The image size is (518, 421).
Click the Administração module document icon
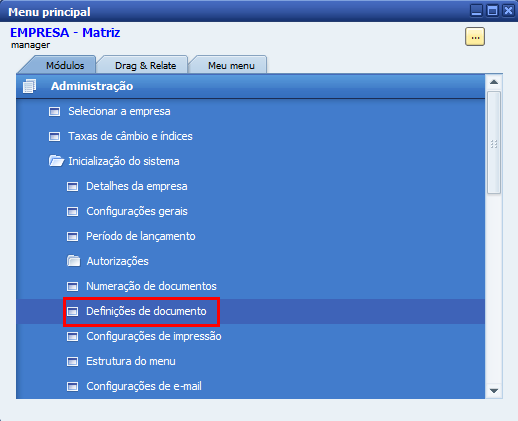click(29, 86)
